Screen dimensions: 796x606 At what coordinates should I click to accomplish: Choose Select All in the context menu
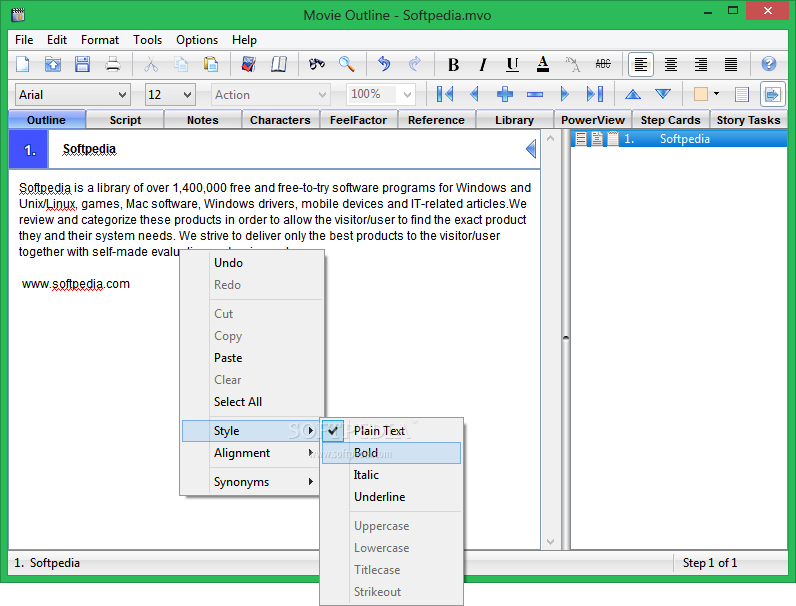click(x=252, y=402)
